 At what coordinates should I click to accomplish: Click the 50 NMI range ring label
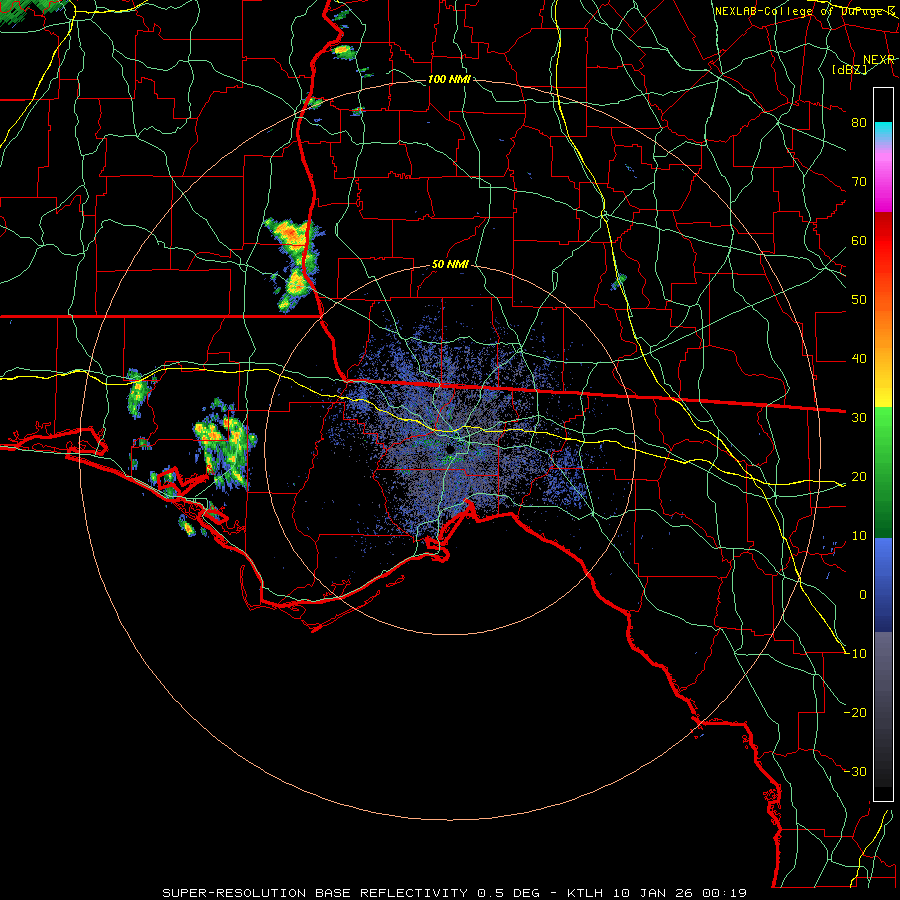(x=450, y=265)
